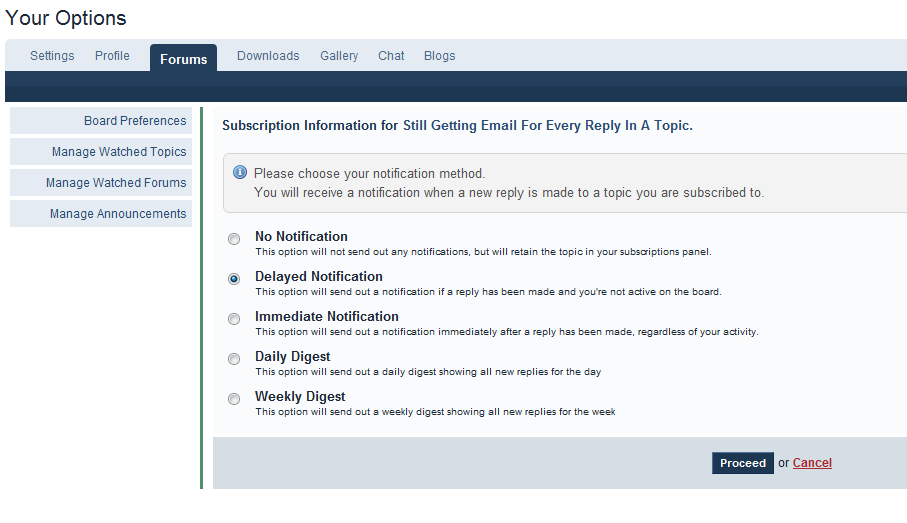Open the Gallery tab
The height and width of the screenshot is (523, 907).
click(x=339, y=56)
